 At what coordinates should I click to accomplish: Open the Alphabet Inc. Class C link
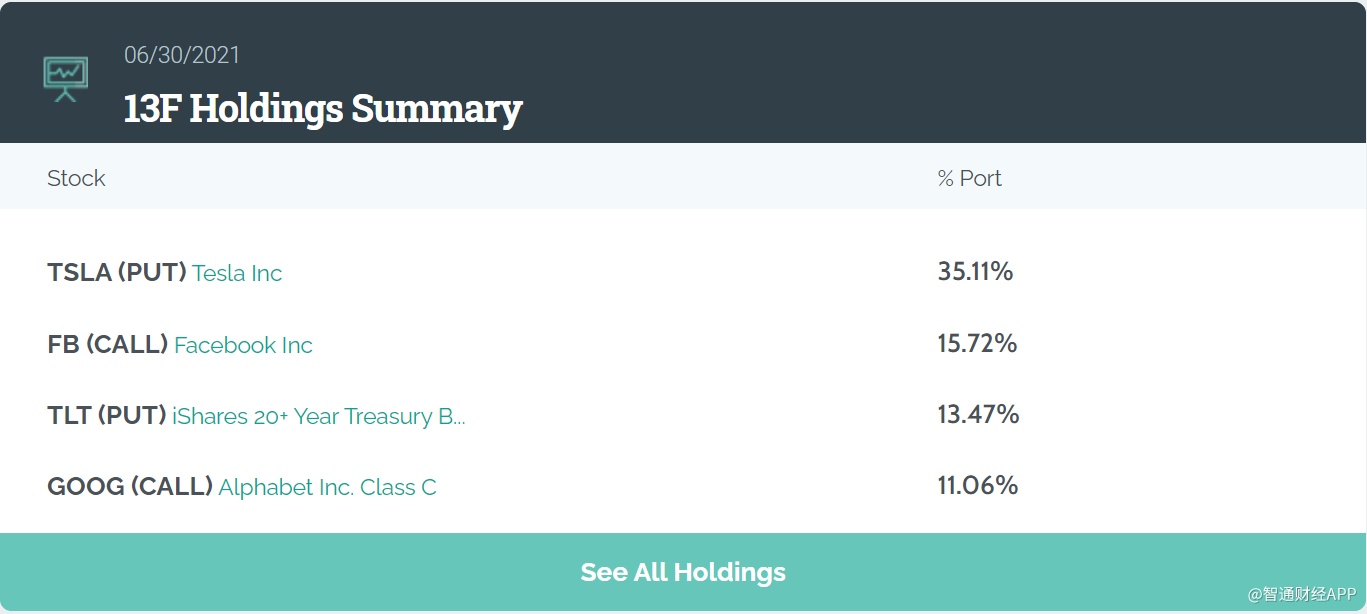click(x=327, y=487)
